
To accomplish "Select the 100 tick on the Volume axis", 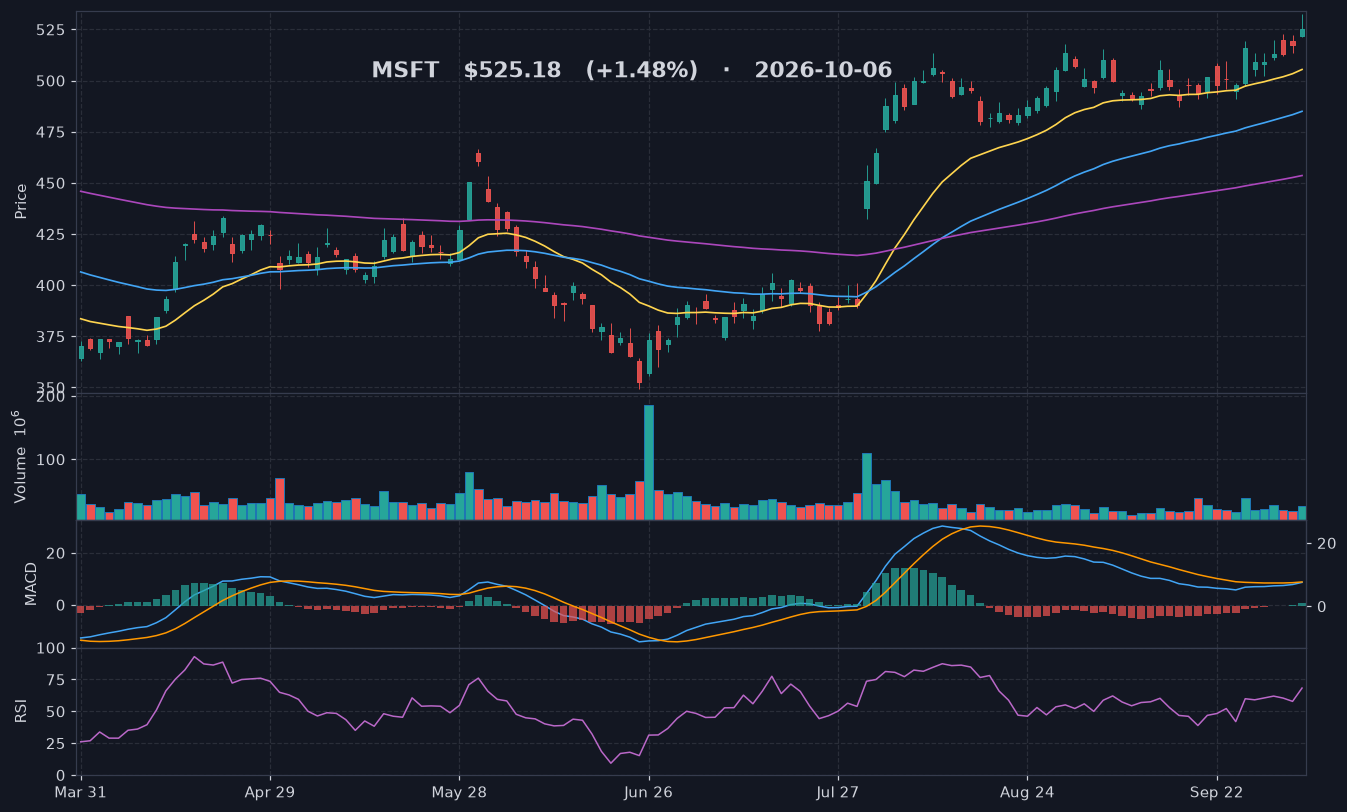I will click(52, 460).
